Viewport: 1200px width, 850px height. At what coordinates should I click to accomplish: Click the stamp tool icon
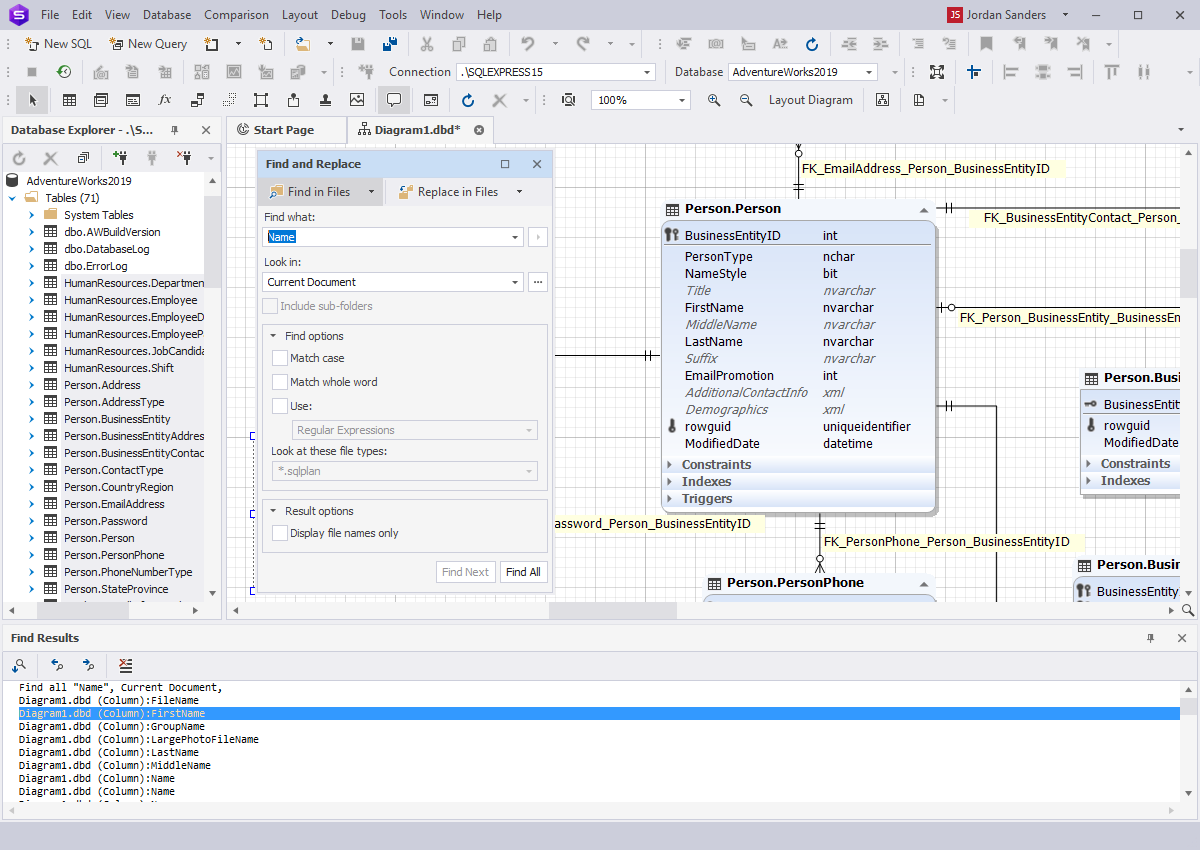tap(325, 100)
